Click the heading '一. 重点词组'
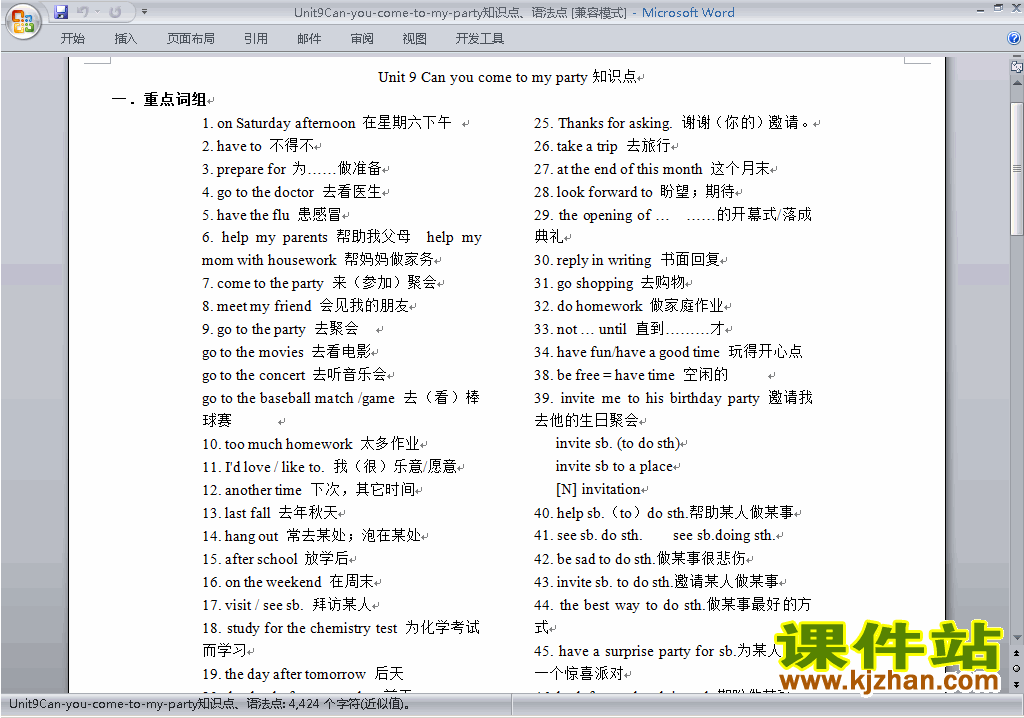The height and width of the screenshot is (718, 1024). pyautogui.click(x=159, y=99)
